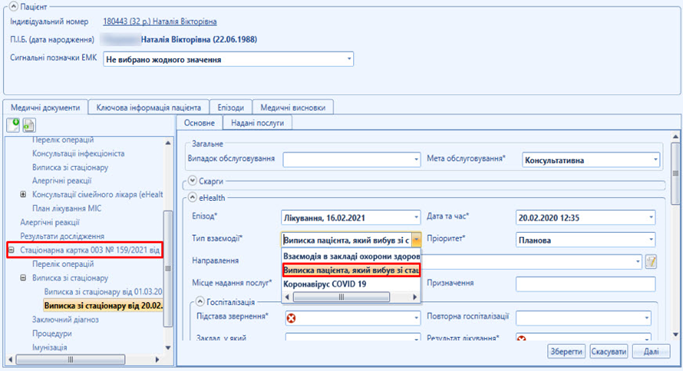Click the Далі button
This screenshot has width=683, height=371.
(x=651, y=351)
